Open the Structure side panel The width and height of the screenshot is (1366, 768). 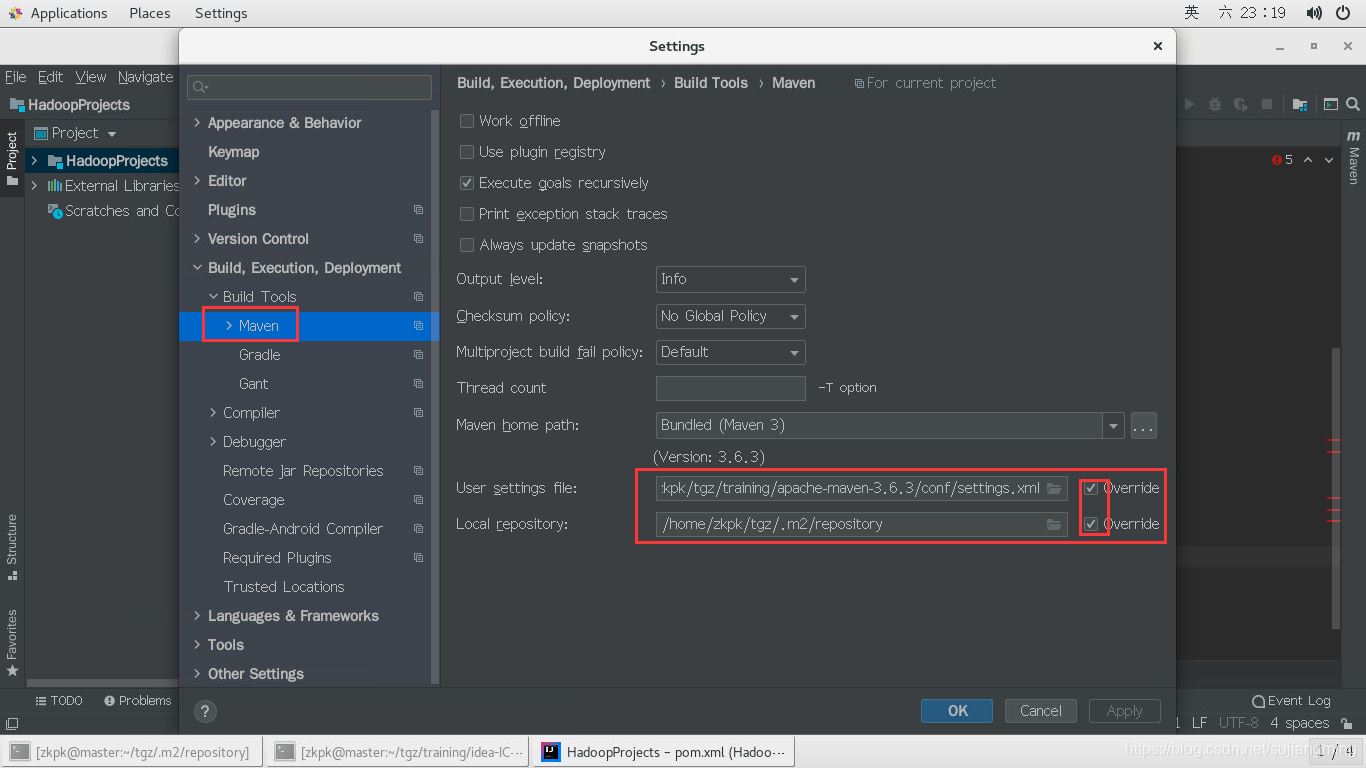[x=12, y=547]
